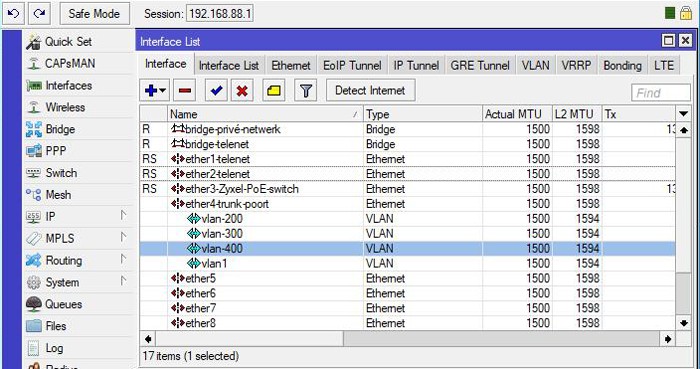Select the ether1-telenet row
This screenshot has height=369, width=700.
click(408, 159)
